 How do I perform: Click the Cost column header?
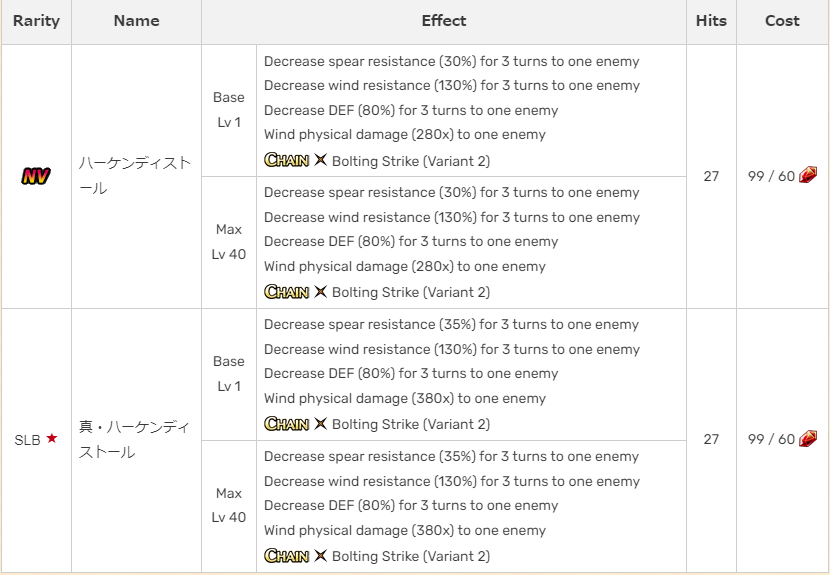coord(782,21)
